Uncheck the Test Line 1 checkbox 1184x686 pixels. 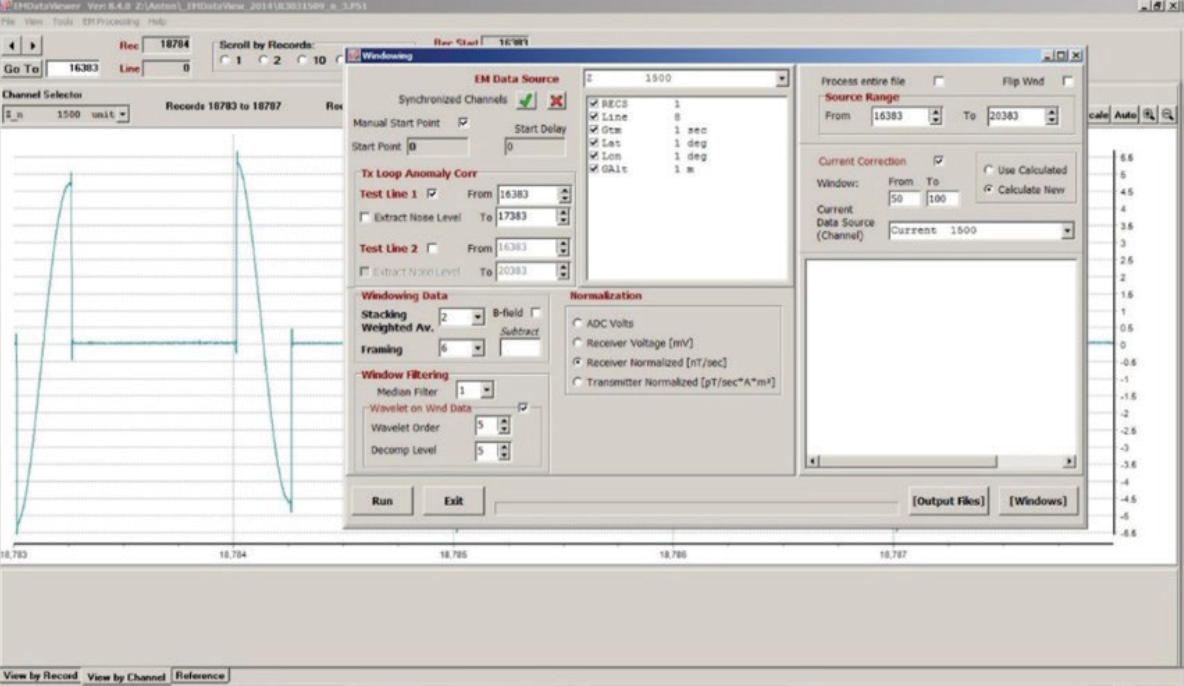pos(432,193)
